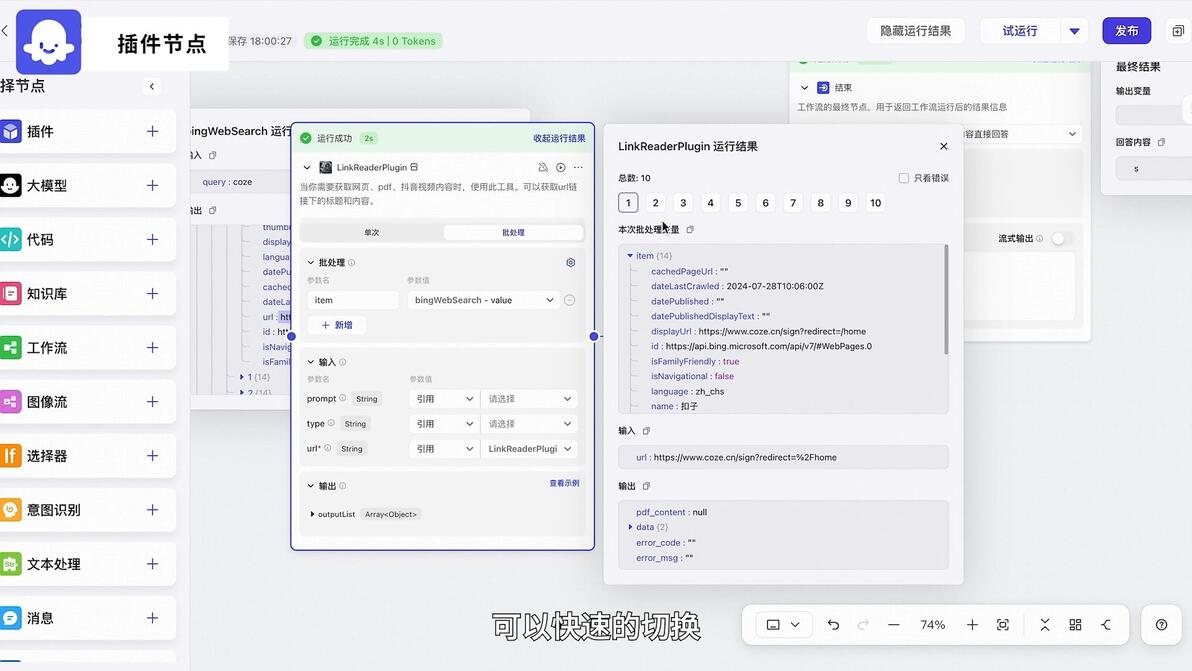Click the run-node play icon on LinkReaderPlugin
1192x671 pixels.
tap(560, 167)
